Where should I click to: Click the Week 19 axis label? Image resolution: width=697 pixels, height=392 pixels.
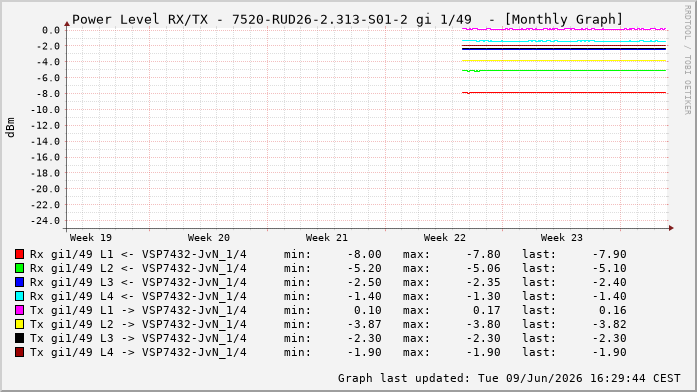[x=91, y=238]
